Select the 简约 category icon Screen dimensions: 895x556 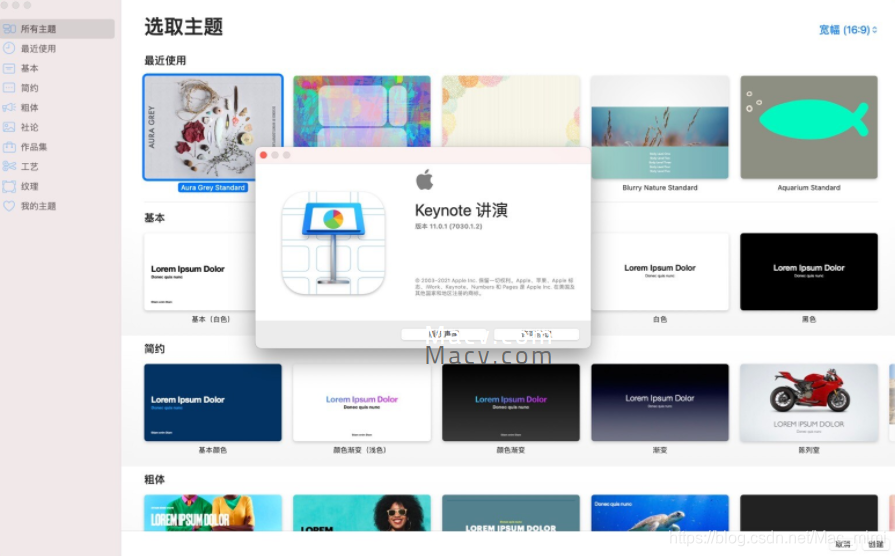pyautogui.click(x=9, y=88)
